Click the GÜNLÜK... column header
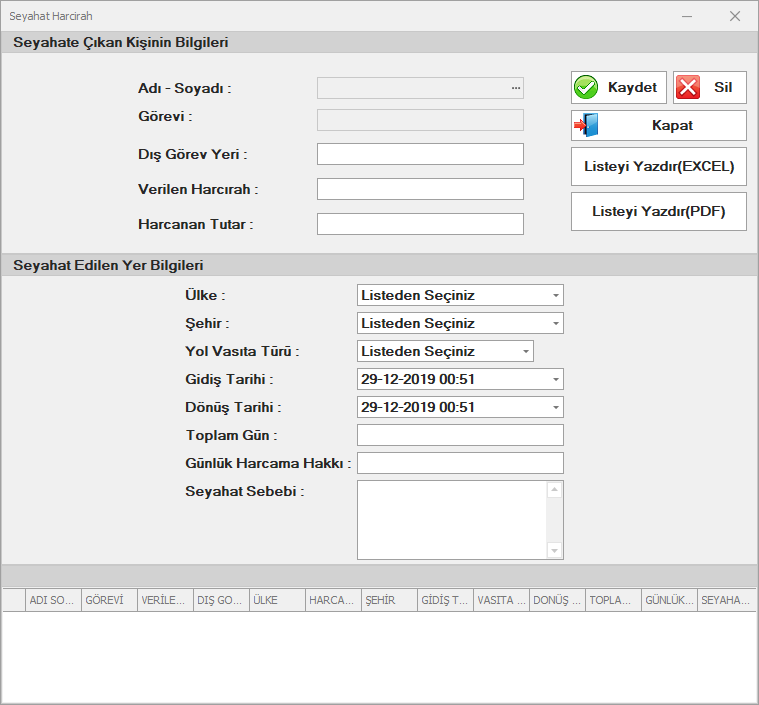 [x=669, y=600]
